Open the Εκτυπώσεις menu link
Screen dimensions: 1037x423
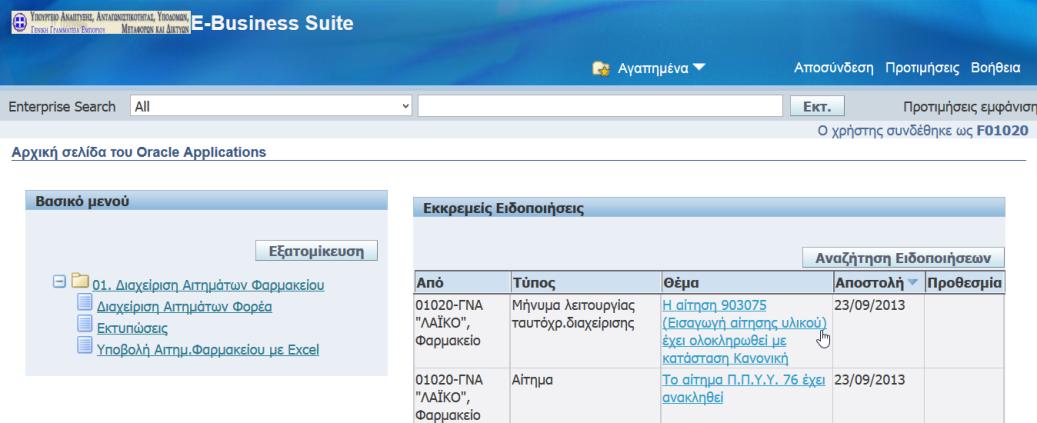132,328
